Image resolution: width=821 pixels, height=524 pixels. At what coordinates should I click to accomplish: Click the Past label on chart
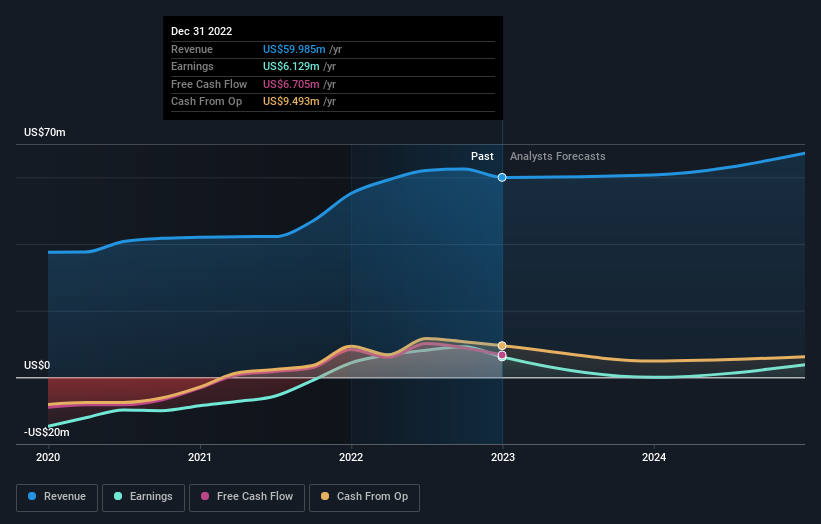coord(482,157)
